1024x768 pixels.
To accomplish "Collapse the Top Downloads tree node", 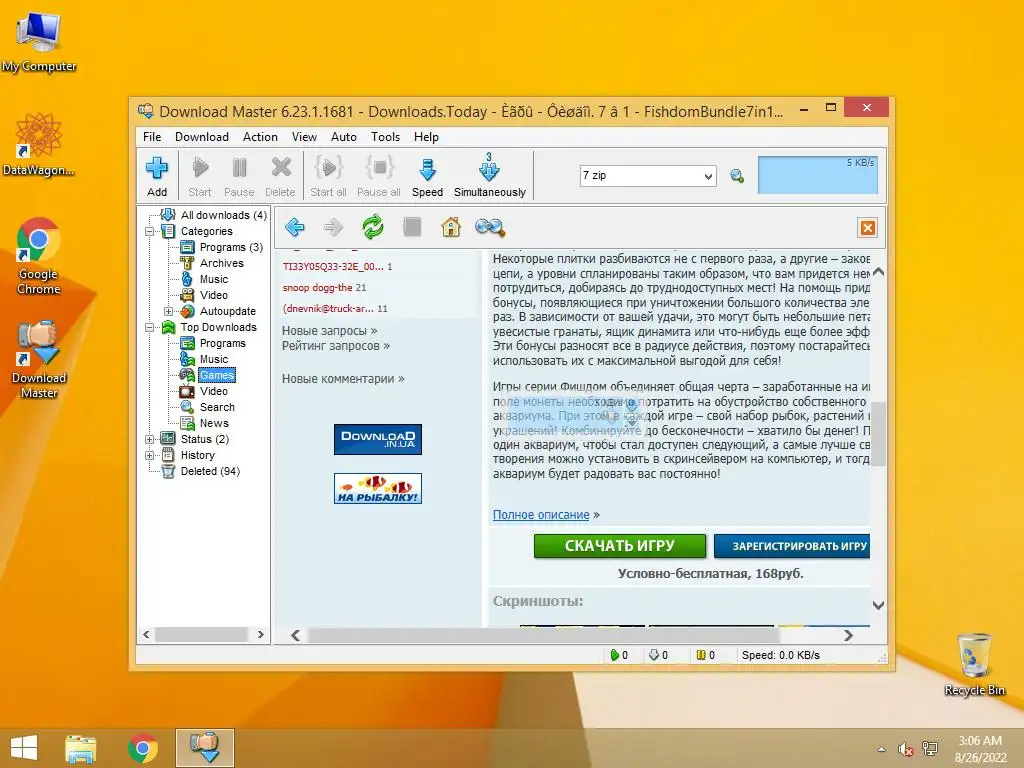I will 150,327.
